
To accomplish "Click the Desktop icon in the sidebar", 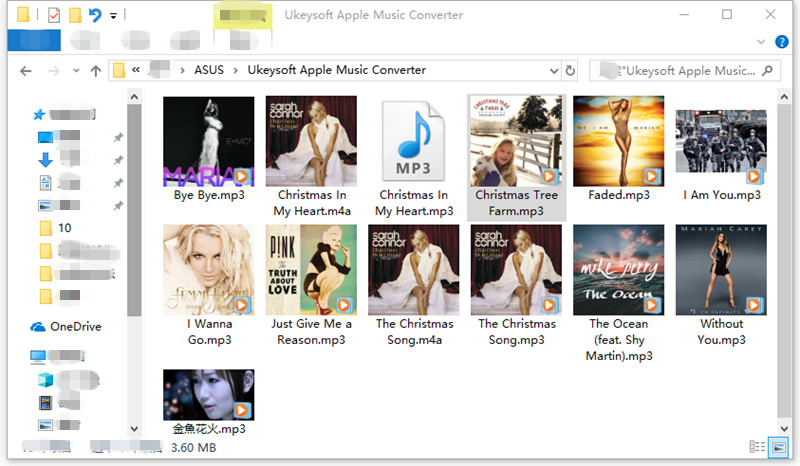I will click(x=45, y=137).
